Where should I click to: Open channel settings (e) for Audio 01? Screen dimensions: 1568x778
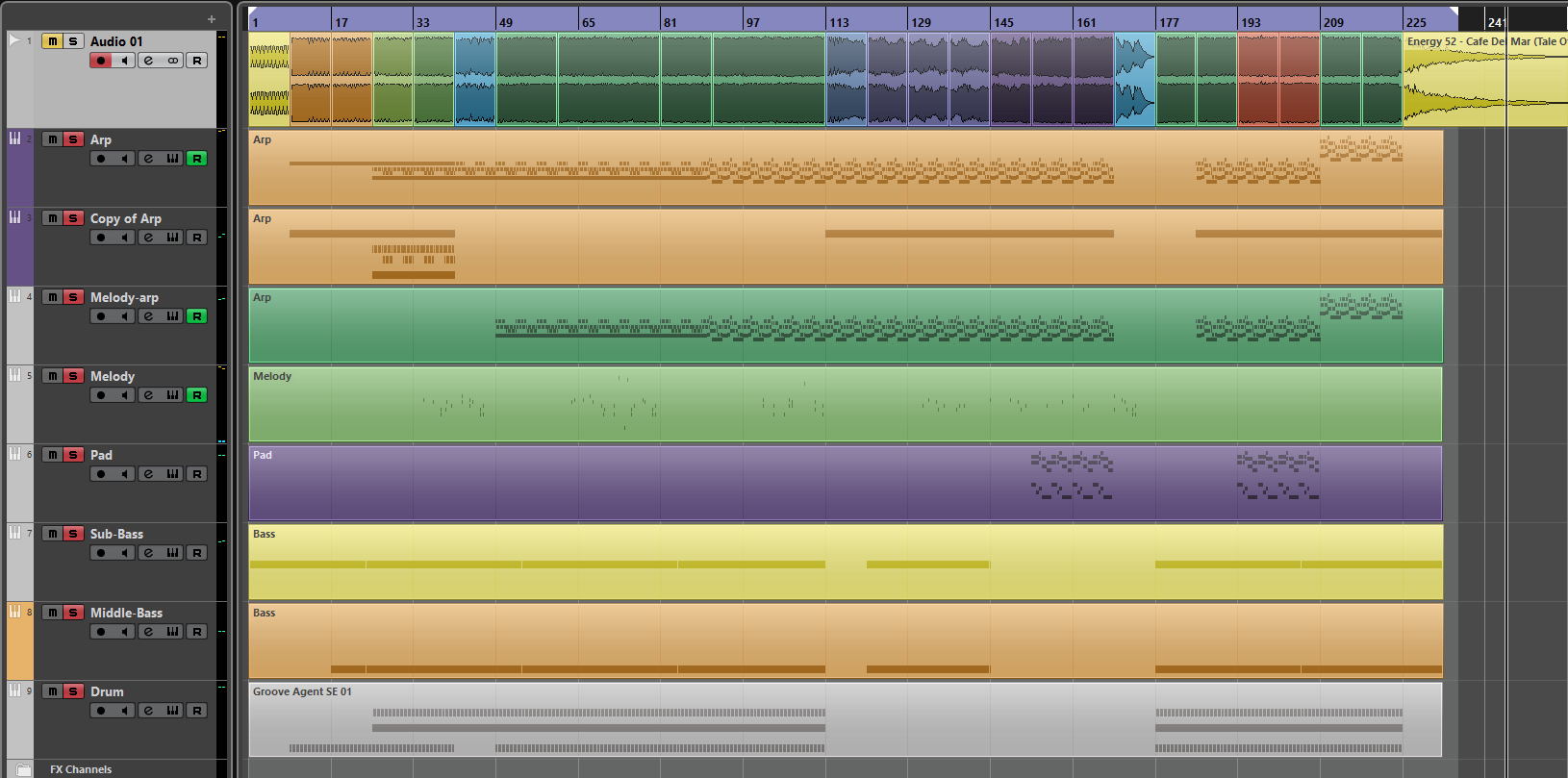[x=148, y=61]
